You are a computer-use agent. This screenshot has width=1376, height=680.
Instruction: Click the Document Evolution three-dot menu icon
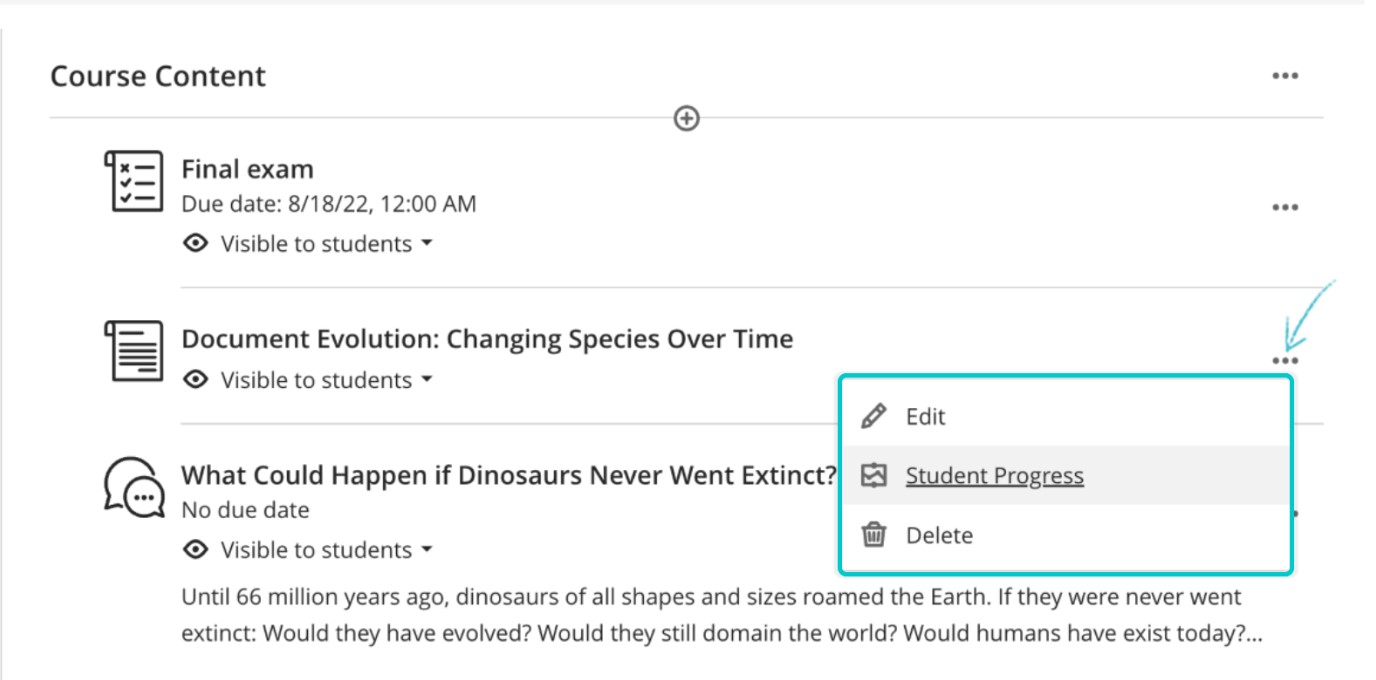[1284, 361]
